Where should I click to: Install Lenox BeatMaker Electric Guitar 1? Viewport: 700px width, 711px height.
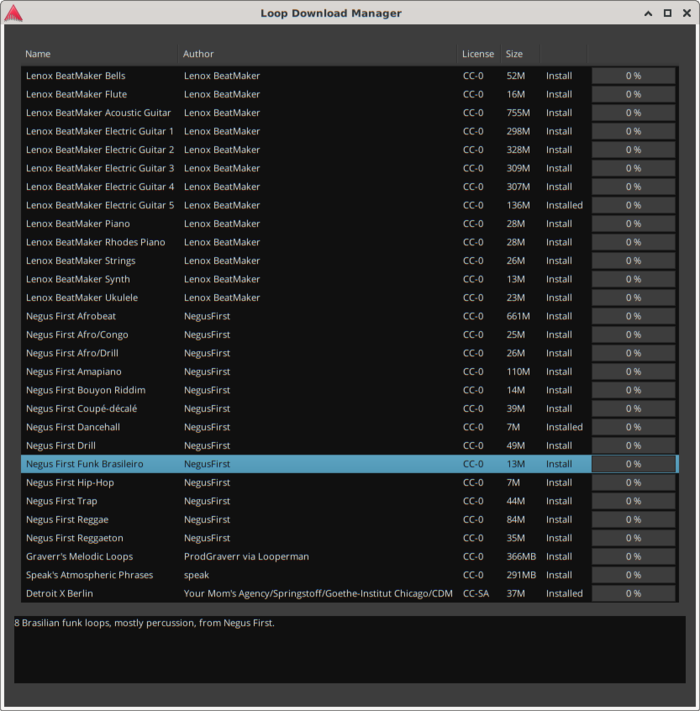coord(559,131)
